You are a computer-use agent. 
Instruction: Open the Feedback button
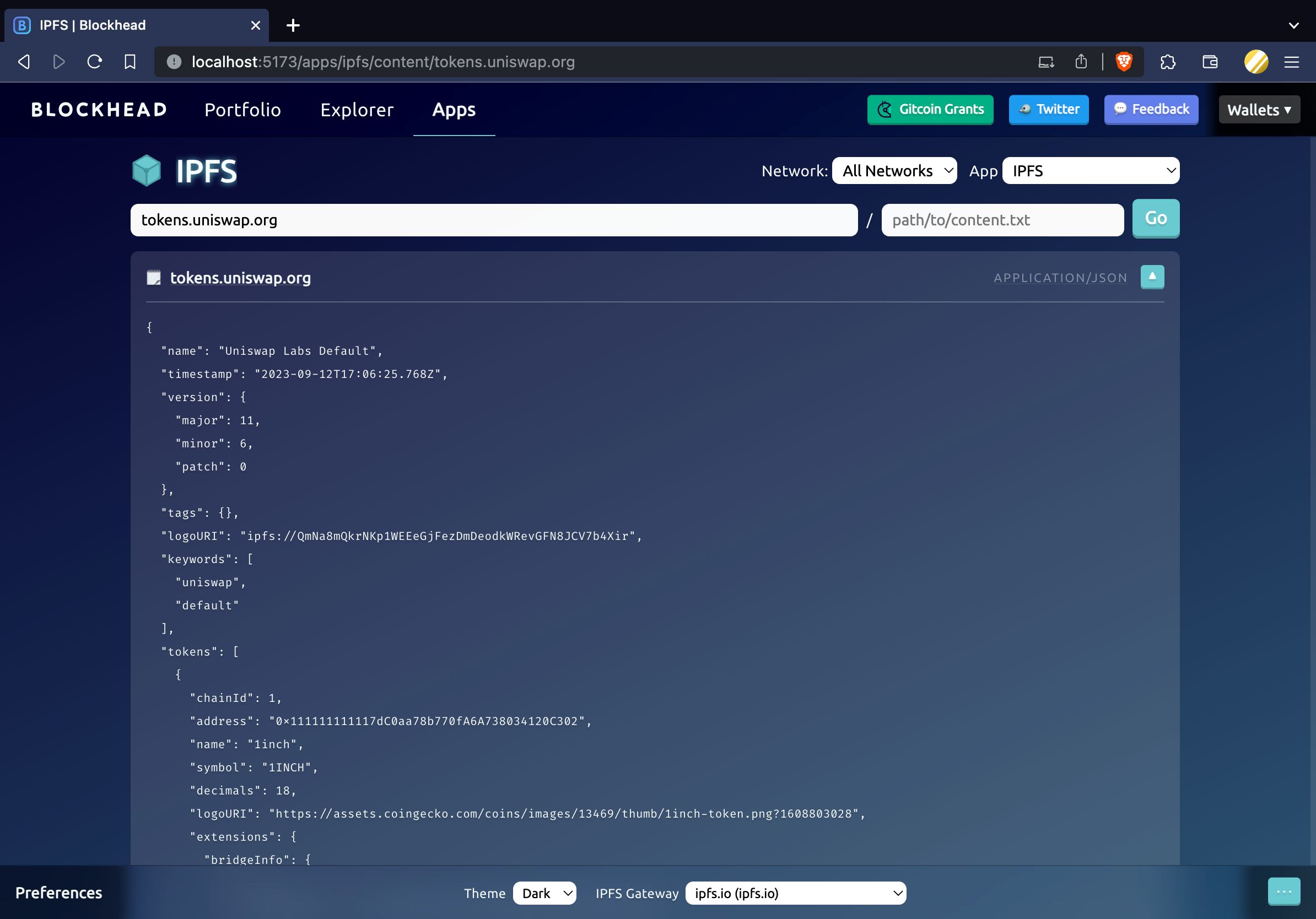point(1152,110)
